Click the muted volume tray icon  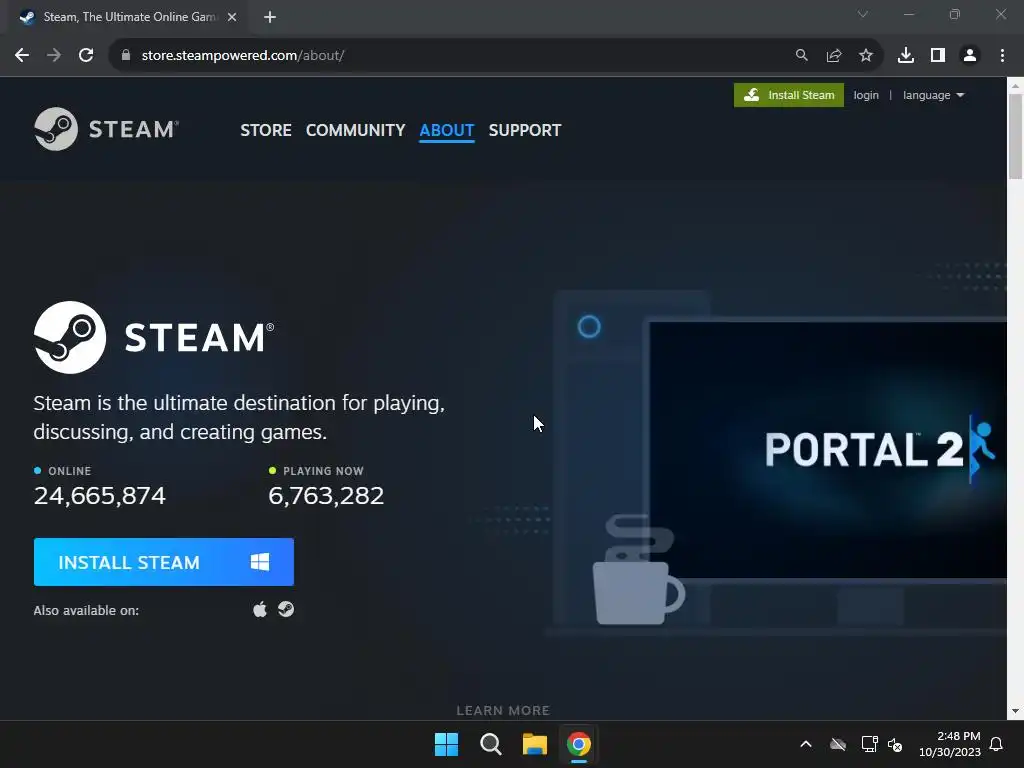(x=895, y=744)
